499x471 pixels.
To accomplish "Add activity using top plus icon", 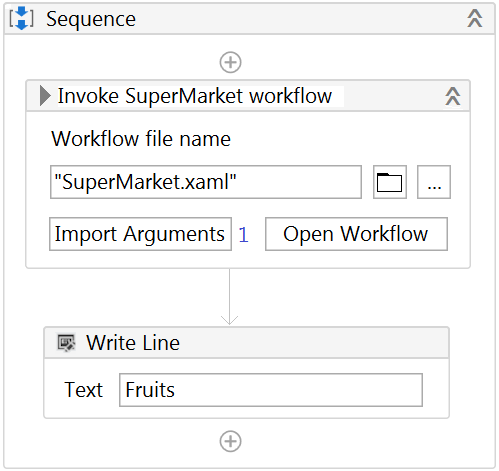I will pos(230,62).
